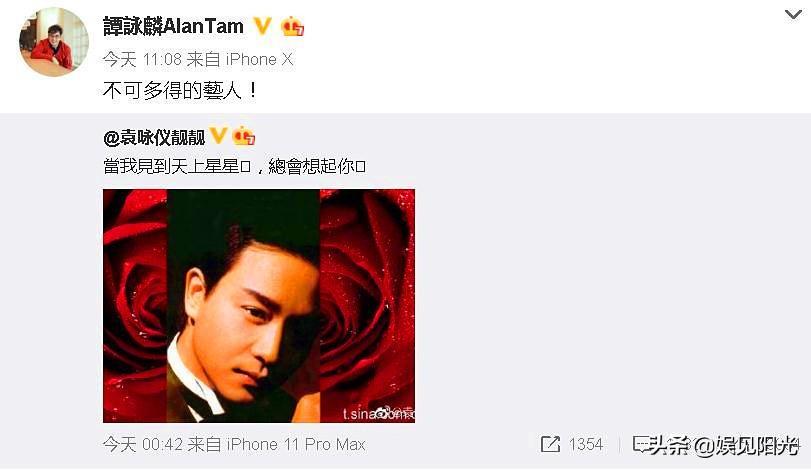Click the V badge next to 袁咏仪靓靓

[218, 136]
